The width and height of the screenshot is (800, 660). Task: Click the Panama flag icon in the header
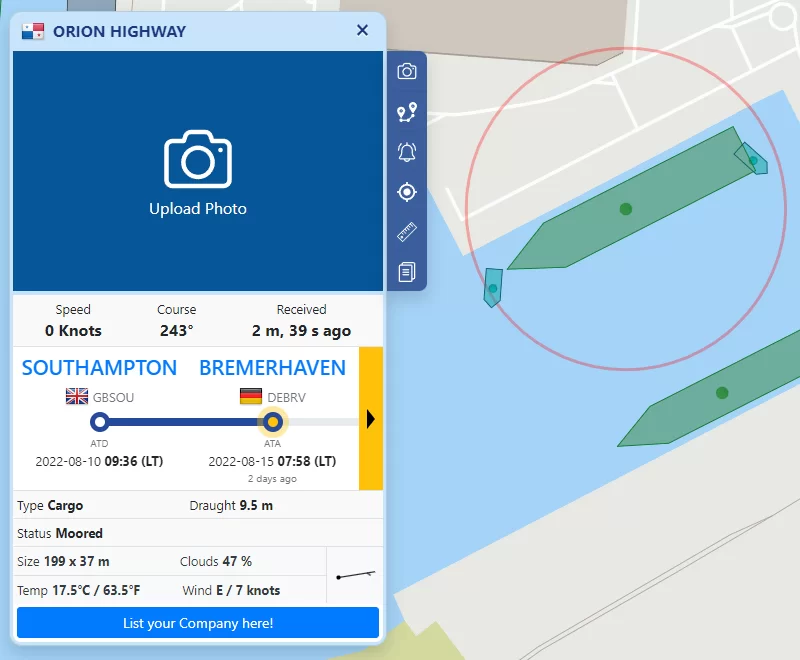[x=33, y=31]
